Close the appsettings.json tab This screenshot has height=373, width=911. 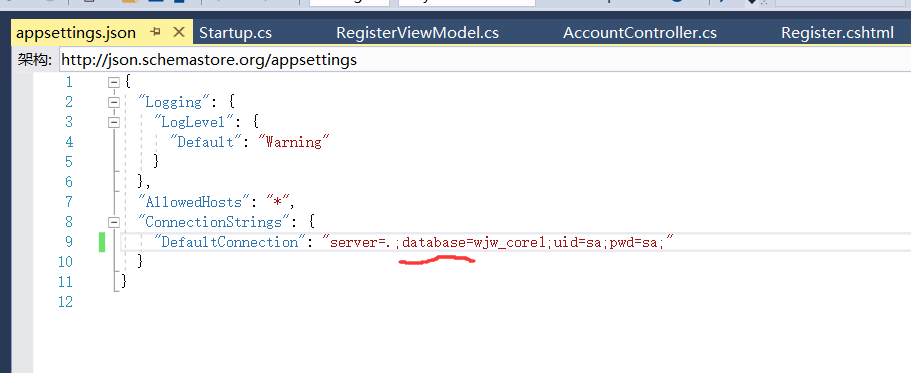point(180,32)
